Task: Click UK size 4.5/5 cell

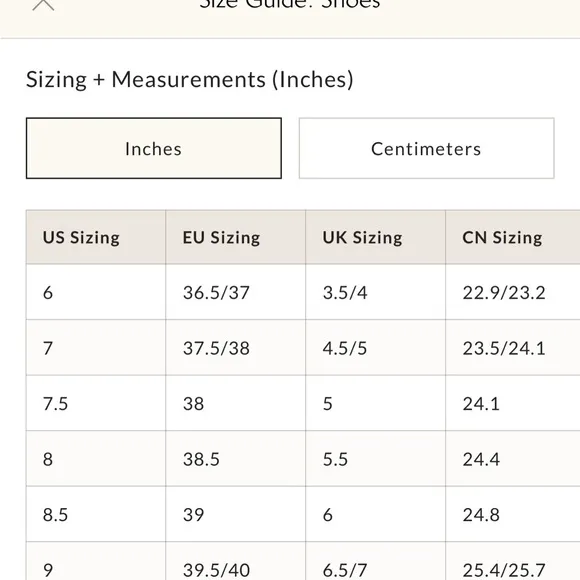Action: (x=375, y=347)
